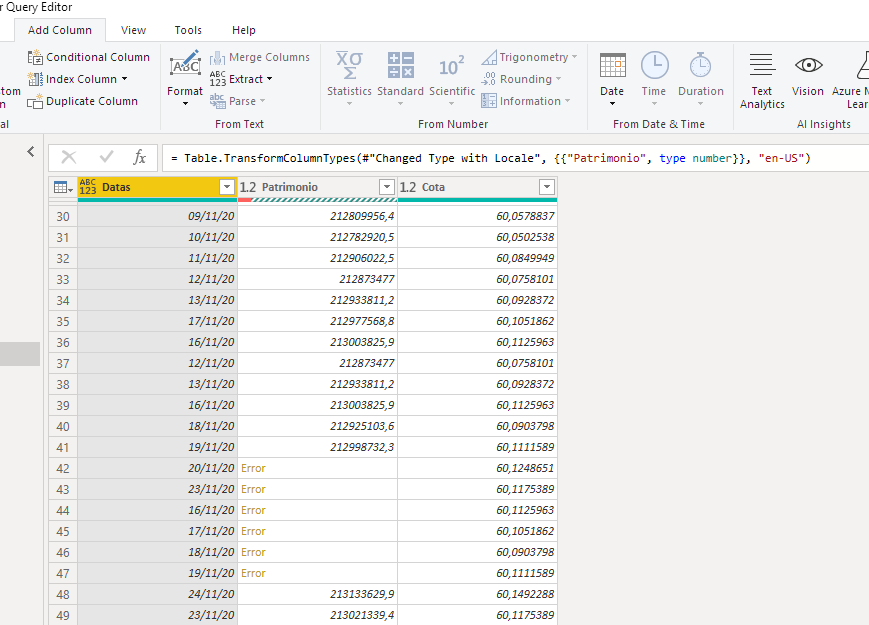Launch Text Analytics AI insight
This screenshot has height=625, width=869.
point(762,80)
